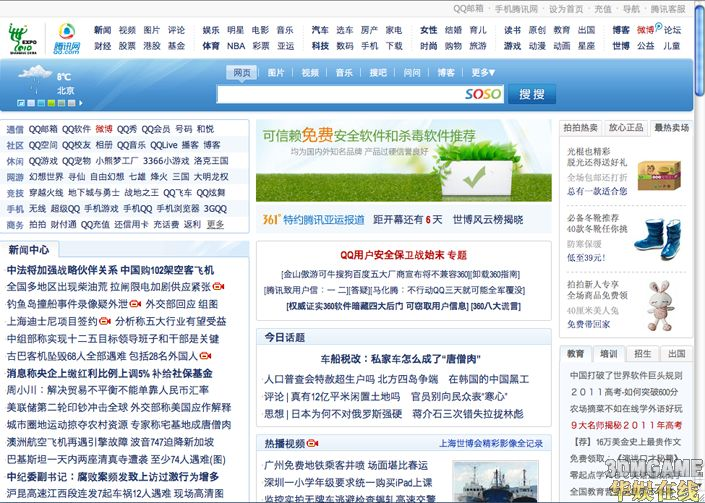
Task: Click camera icon beside 热播视频 heading
Action: [x=312, y=444]
